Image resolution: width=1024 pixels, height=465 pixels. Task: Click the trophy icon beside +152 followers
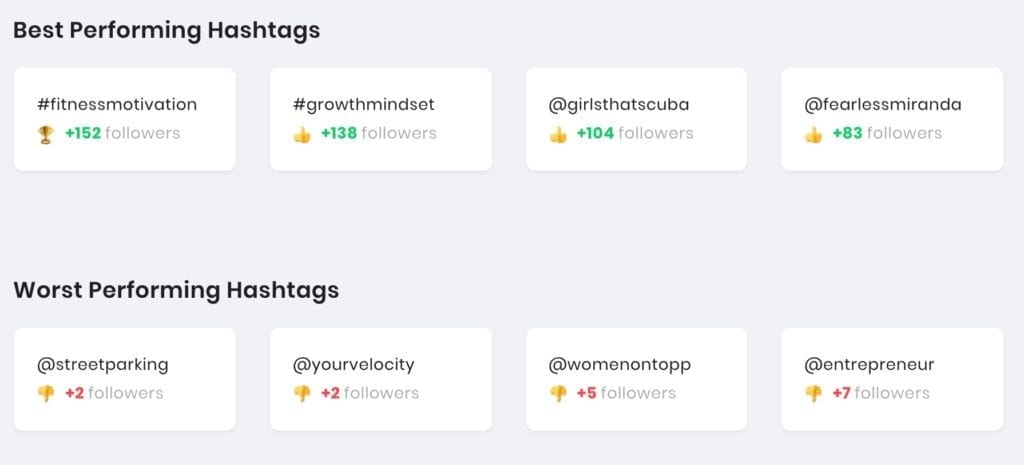pos(45,135)
